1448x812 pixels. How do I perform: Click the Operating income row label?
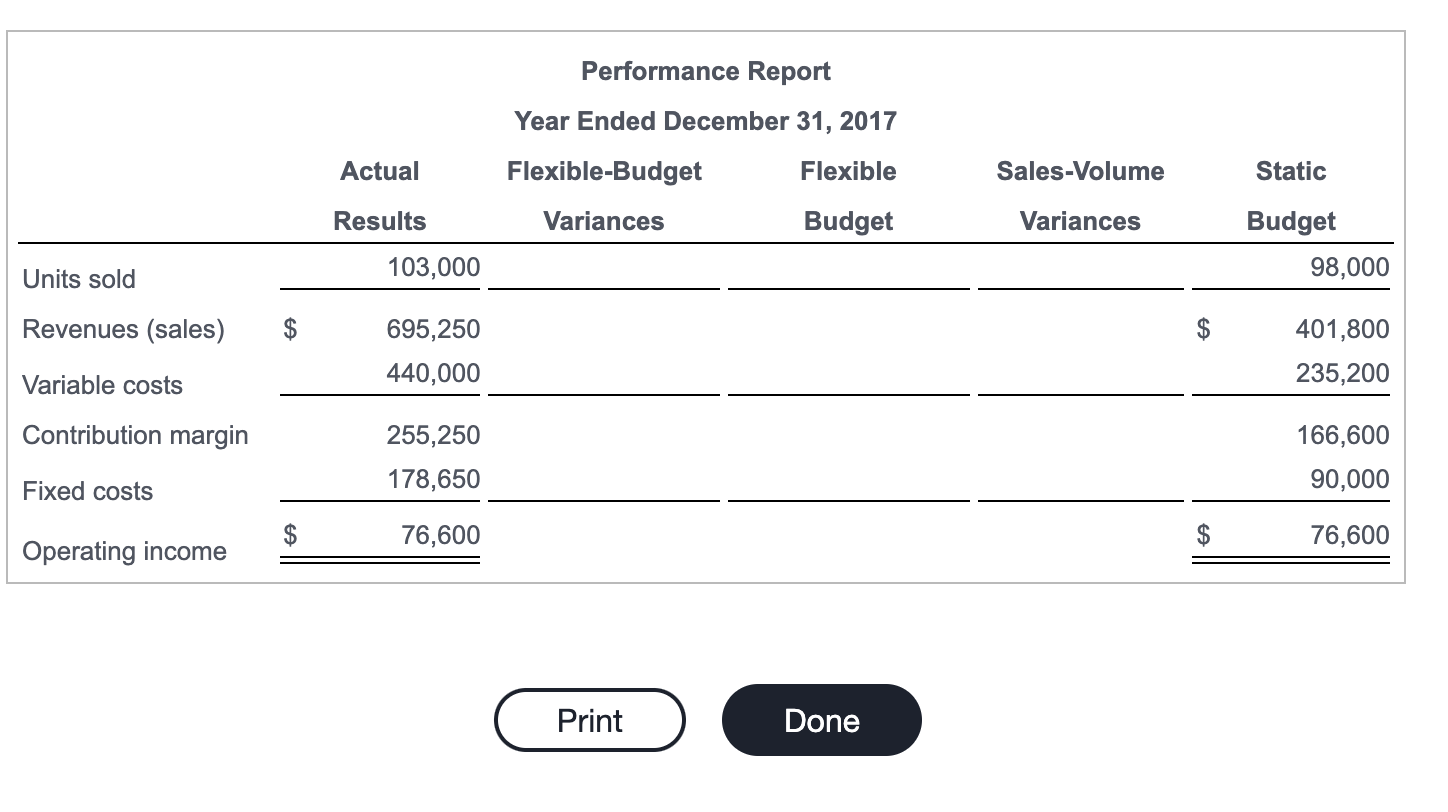pos(124,551)
